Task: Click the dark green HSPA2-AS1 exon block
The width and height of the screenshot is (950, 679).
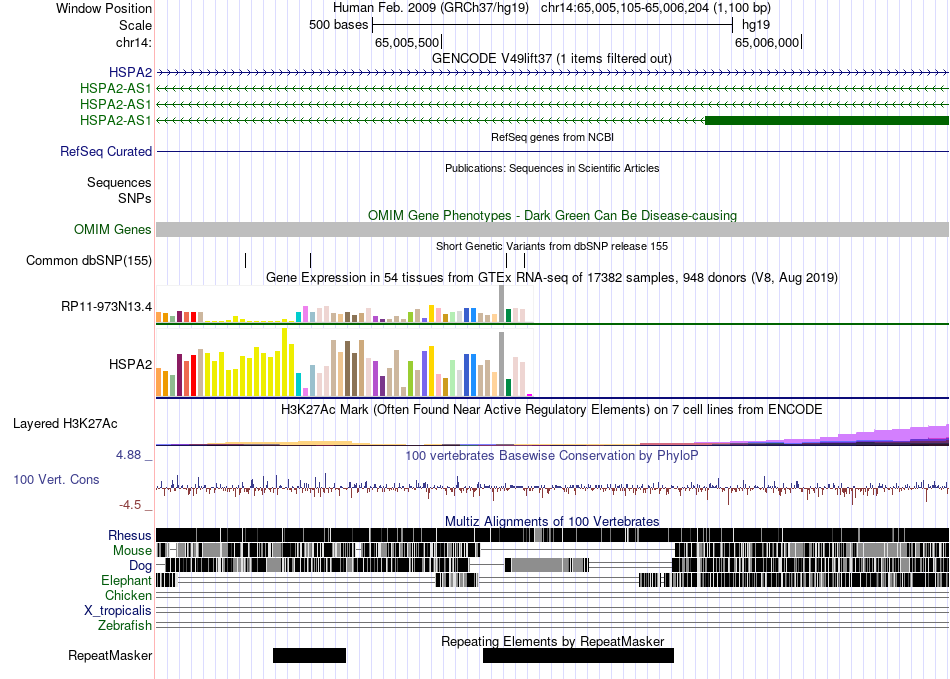Action: [827, 121]
